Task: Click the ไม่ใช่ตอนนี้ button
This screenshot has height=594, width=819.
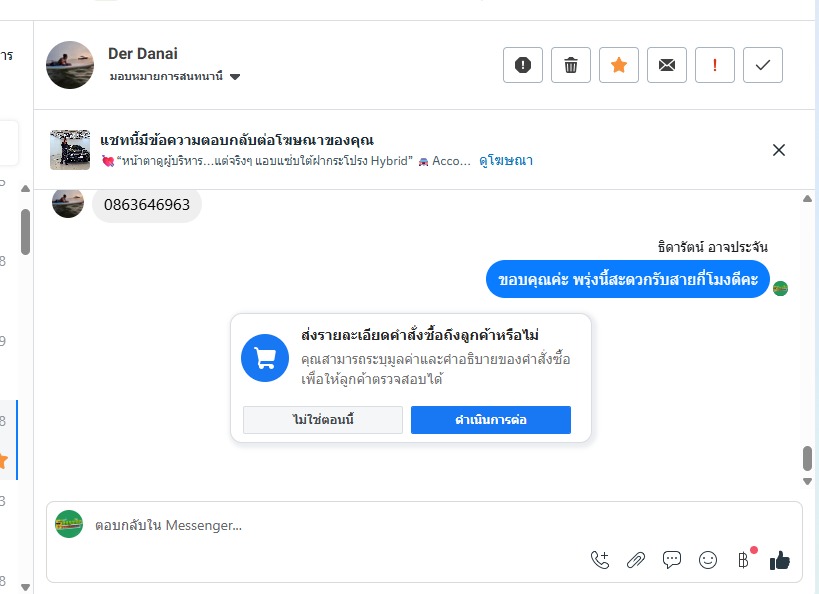Action: [x=323, y=420]
